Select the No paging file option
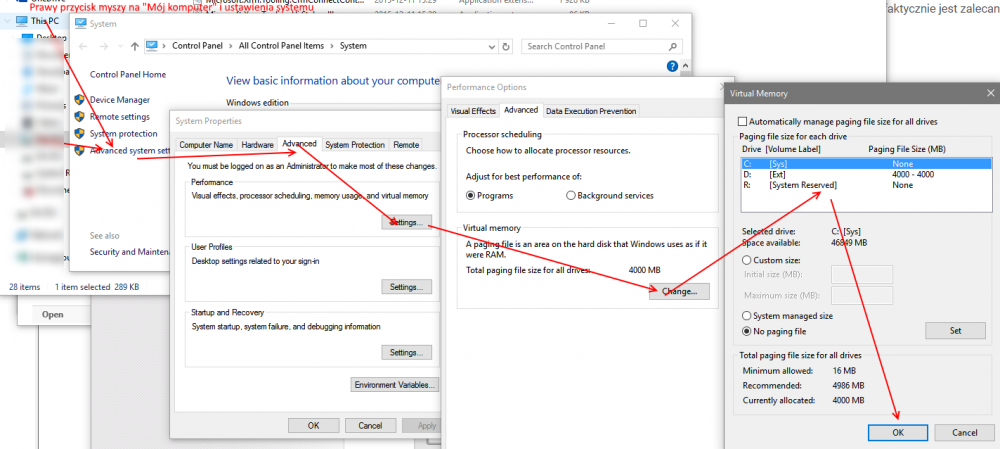The width and height of the screenshot is (1000, 449). point(746,332)
